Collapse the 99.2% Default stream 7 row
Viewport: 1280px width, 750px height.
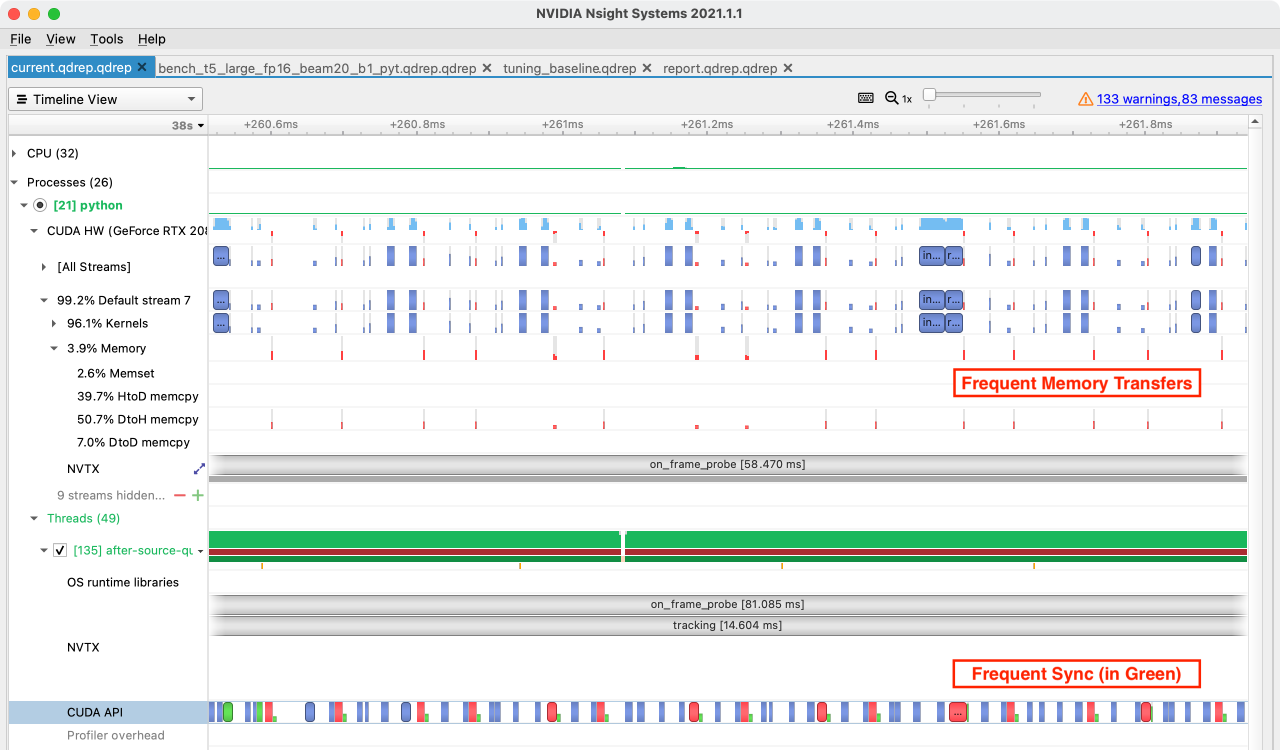coord(44,300)
